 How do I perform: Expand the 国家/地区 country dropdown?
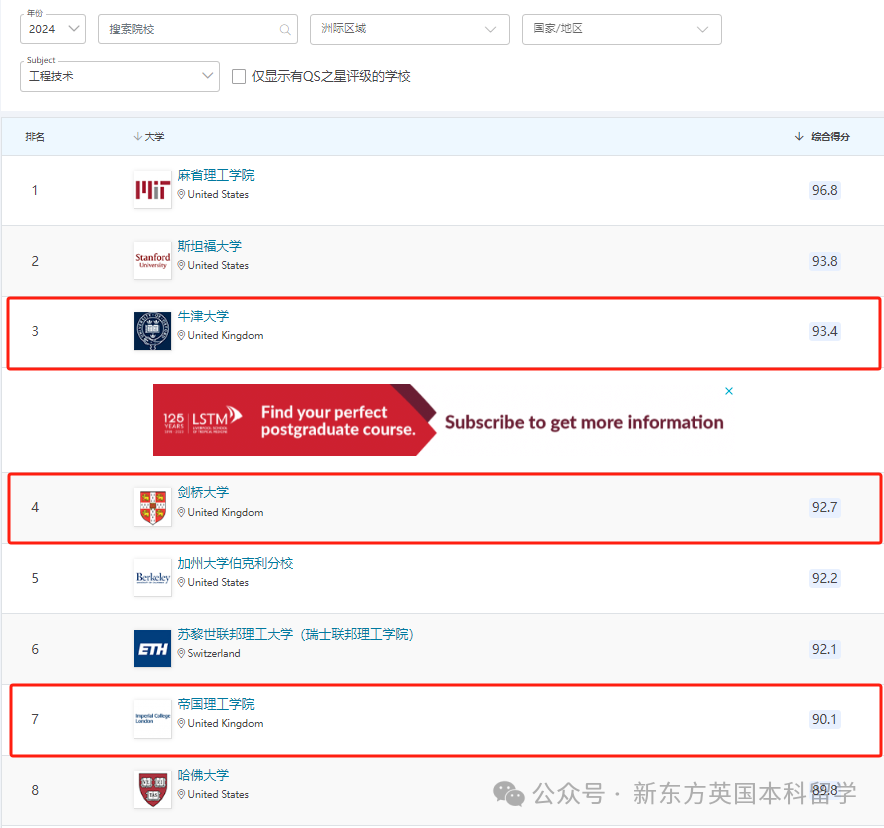tap(621, 29)
